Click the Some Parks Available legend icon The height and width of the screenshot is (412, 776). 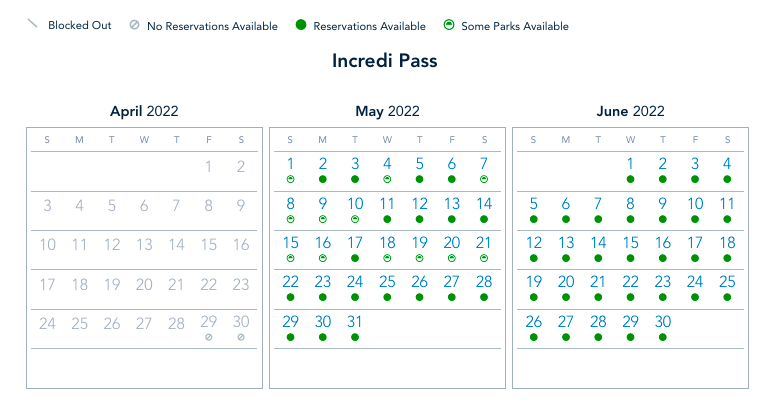coord(449,26)
